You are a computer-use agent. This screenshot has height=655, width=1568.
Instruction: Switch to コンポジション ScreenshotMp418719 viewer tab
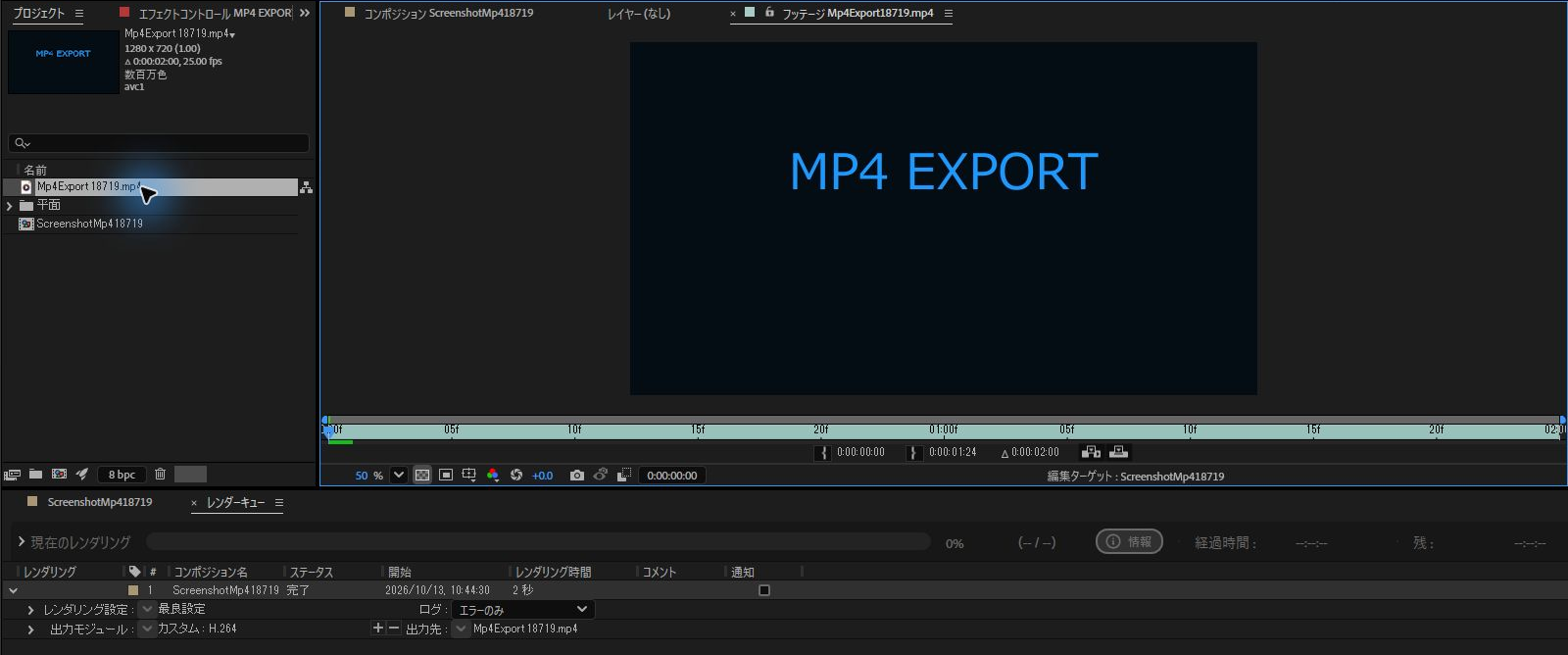coord(449,14)
